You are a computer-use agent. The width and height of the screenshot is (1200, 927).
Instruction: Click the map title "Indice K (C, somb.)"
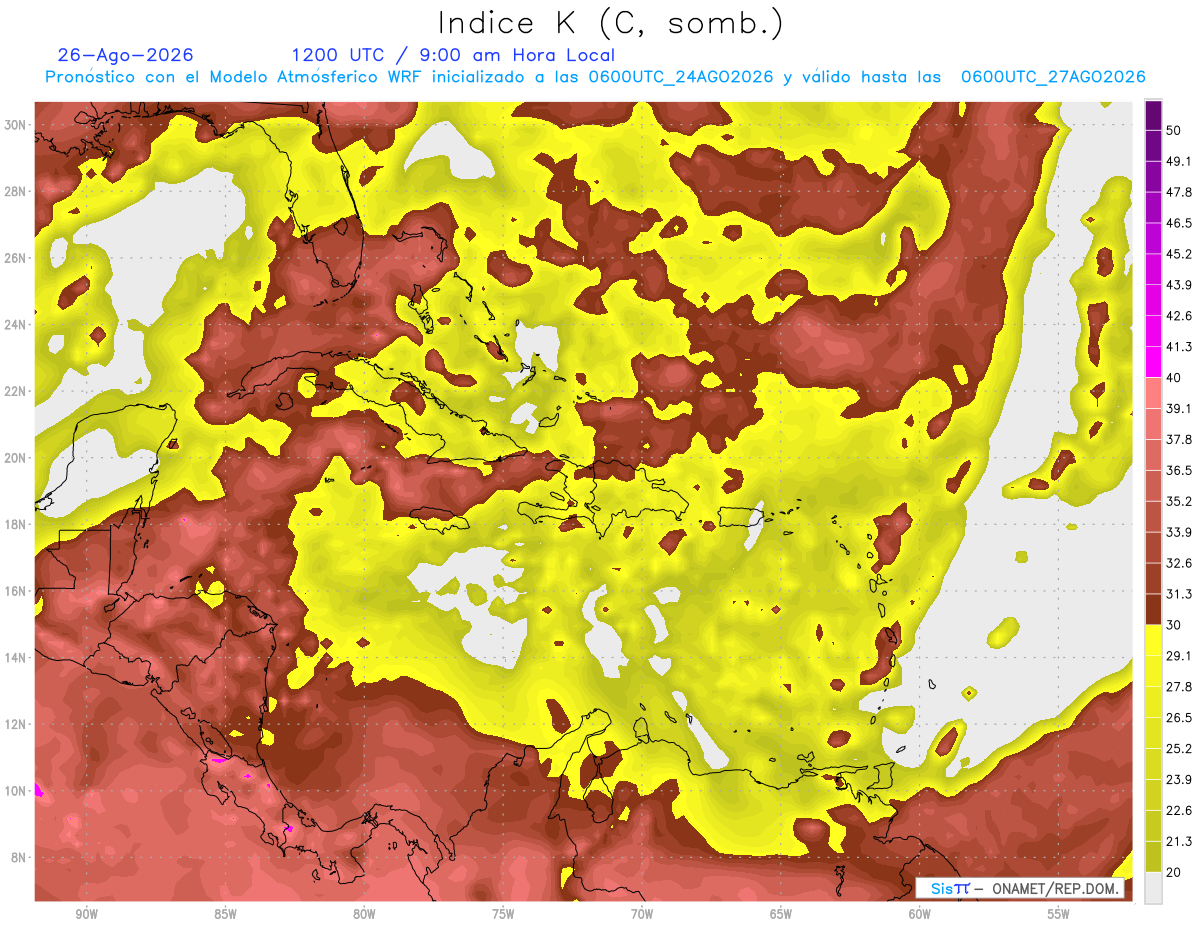(611, 24)
